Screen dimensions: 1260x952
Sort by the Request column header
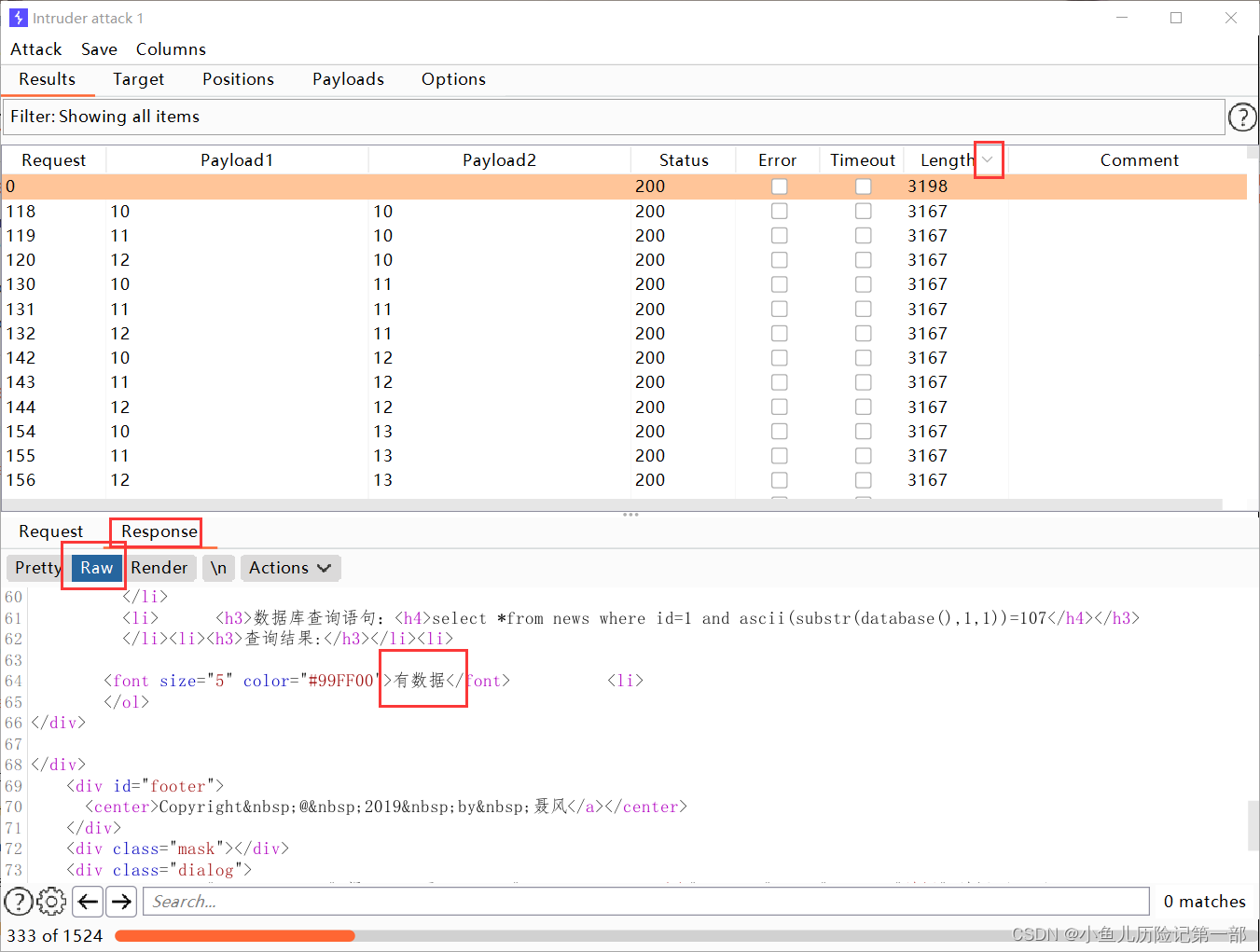point(54,160)
